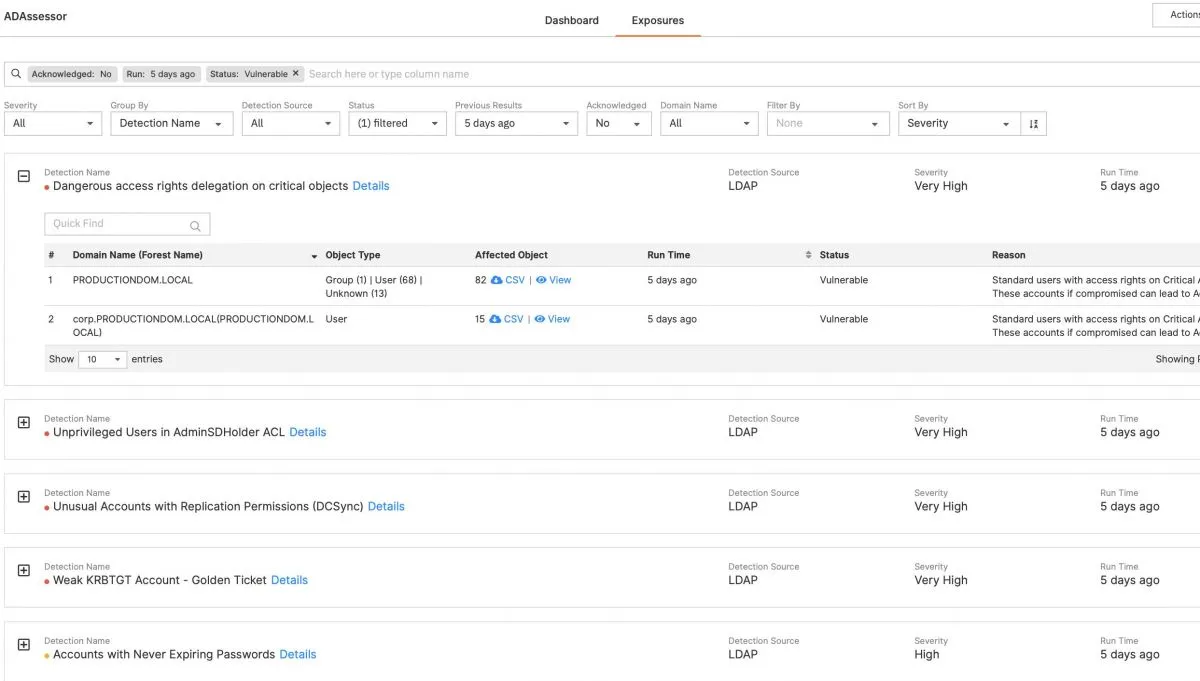The width and height of the screenshot is (1200, 681).
Task: View the 15 affected objects for corp.PRODUCTIONDOM.LOCAL
Action: [553, 319]
